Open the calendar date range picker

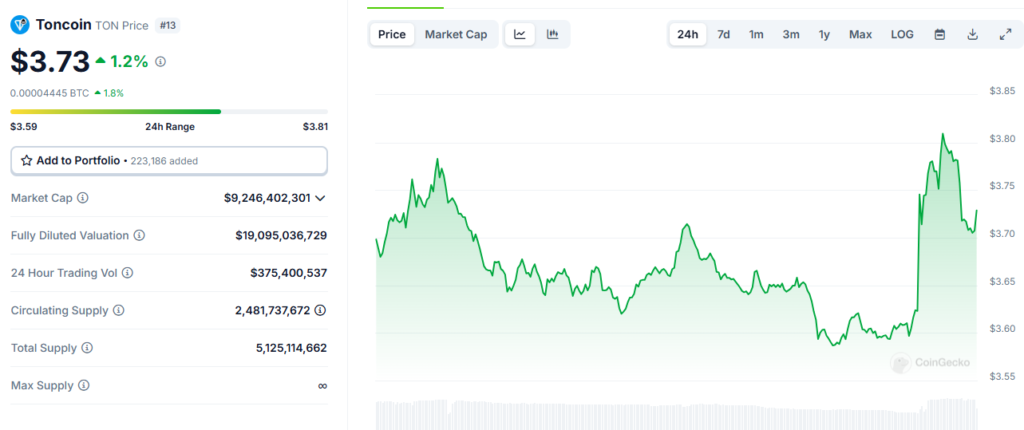(x=940, y=35)
